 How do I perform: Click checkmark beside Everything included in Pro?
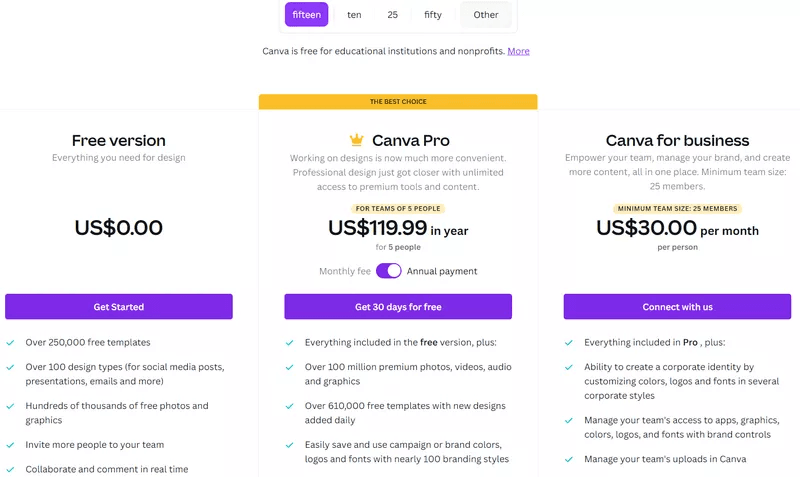569,342
